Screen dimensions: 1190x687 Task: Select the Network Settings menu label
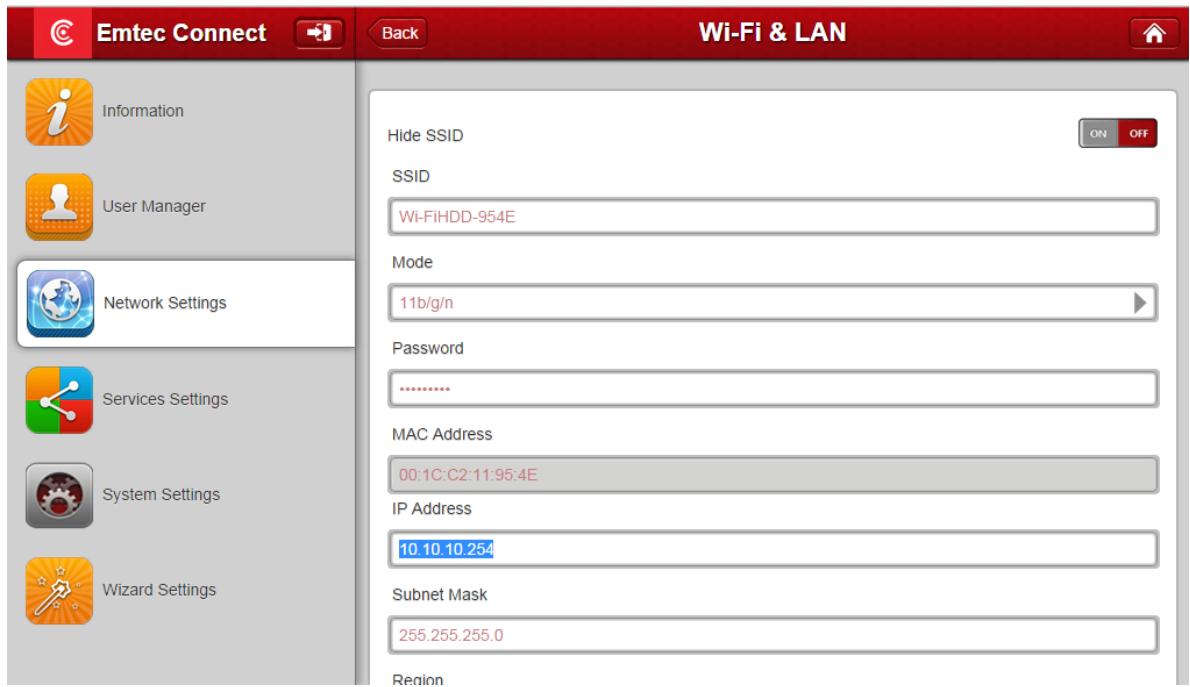(x=165, y=303)
